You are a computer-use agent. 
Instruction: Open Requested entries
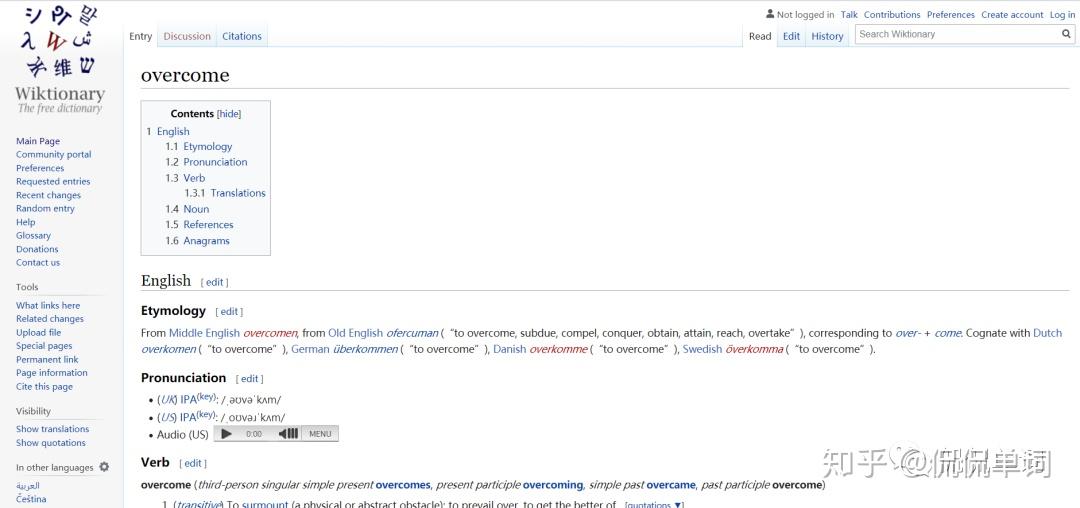click(53, 182)
